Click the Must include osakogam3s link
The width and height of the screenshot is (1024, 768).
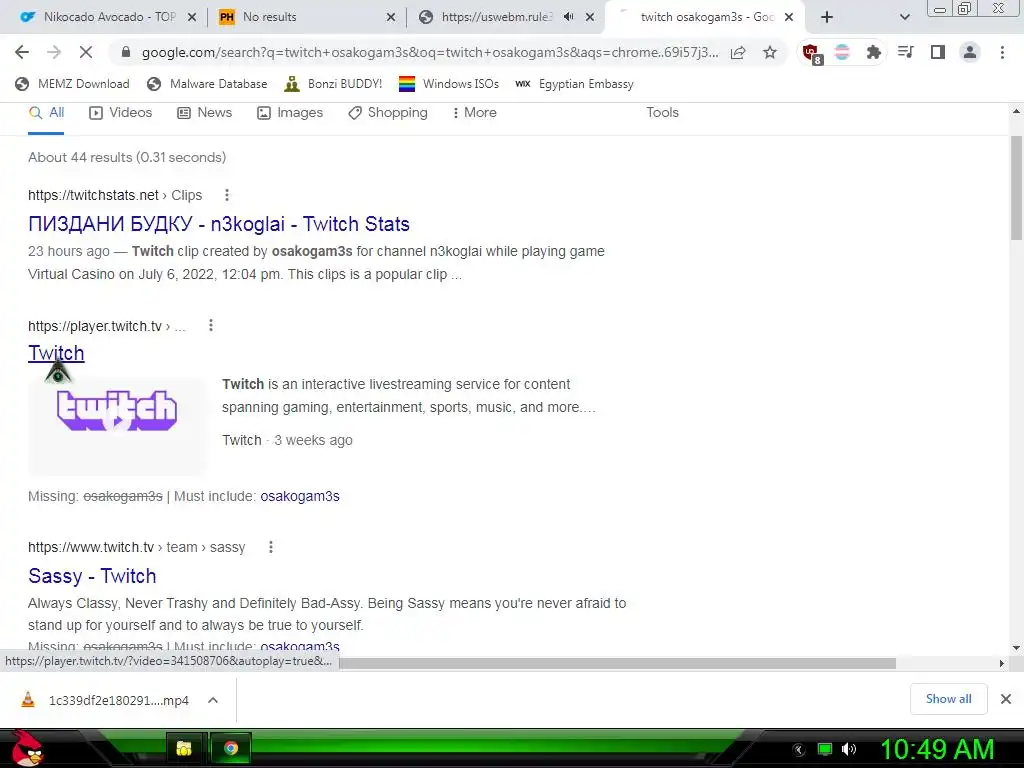pos(300,496)
